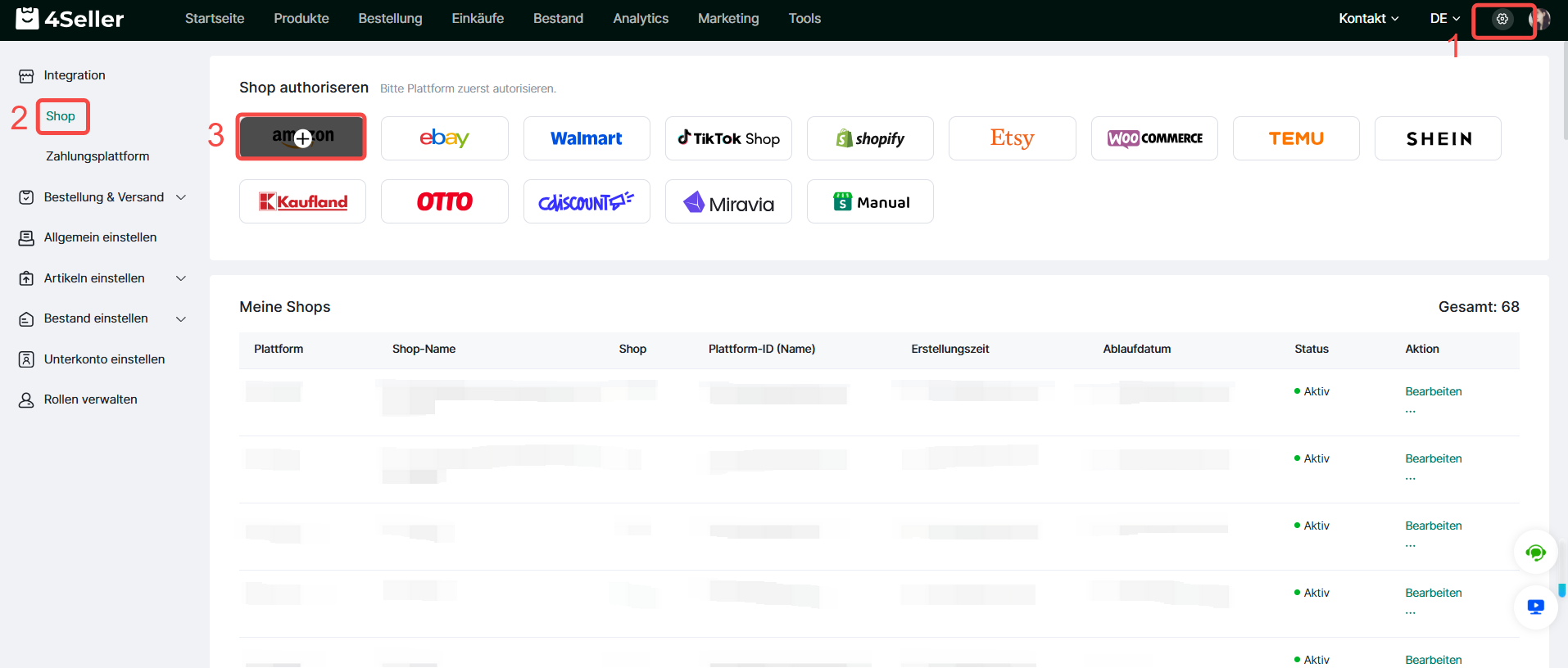This screenshot has height=668, width=1568.
Task: Open Zahlungsplattform in the sidebar
Action: click(x=97, y=156)
